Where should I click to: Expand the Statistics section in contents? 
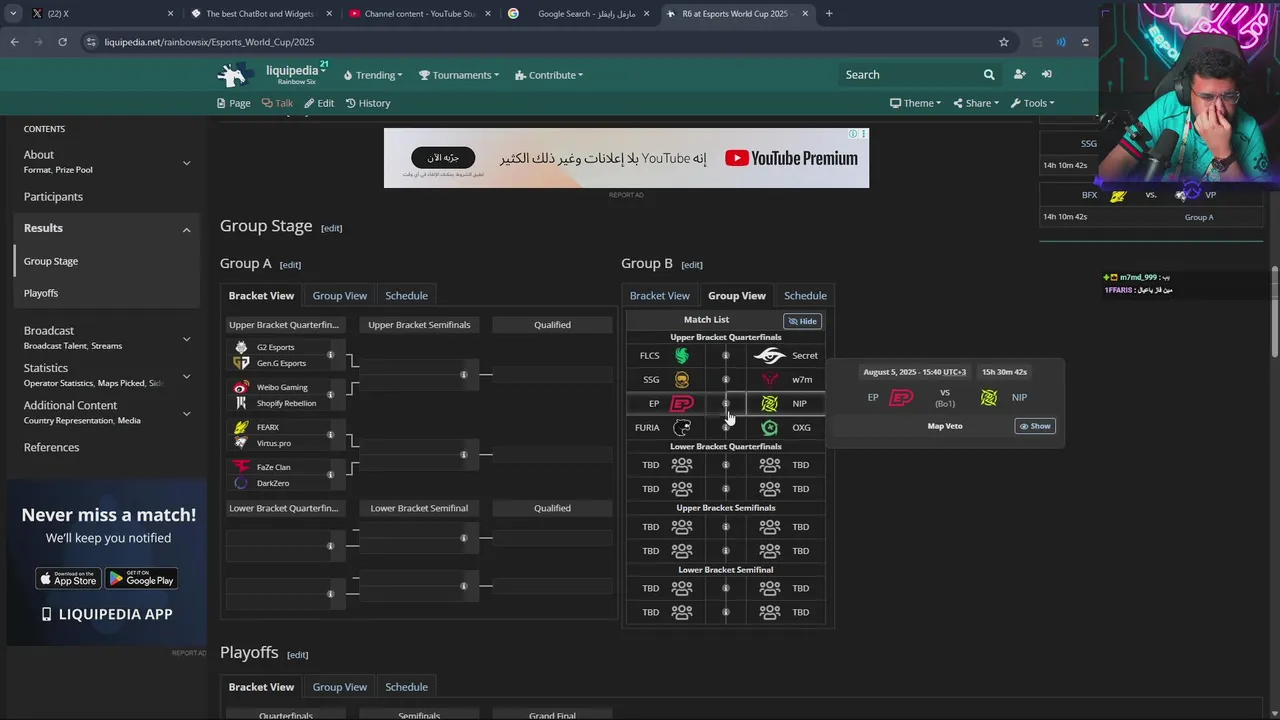tap(186, 375)
